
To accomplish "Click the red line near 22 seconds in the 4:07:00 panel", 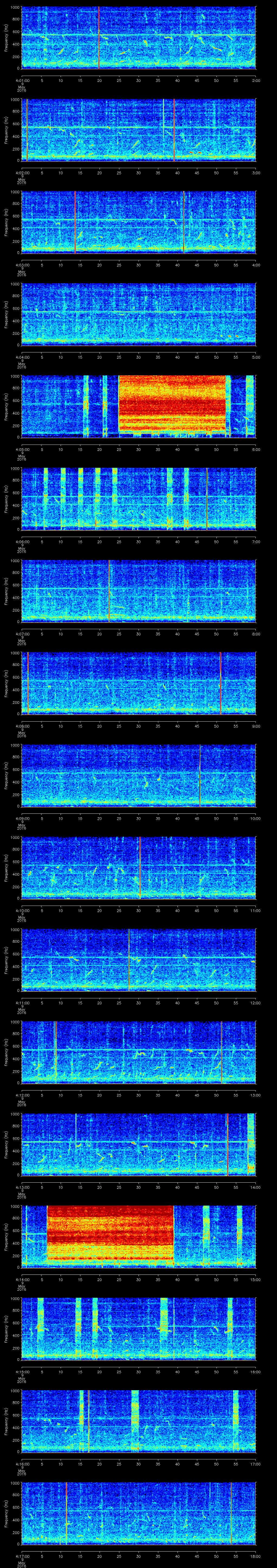I will [109, 590].
